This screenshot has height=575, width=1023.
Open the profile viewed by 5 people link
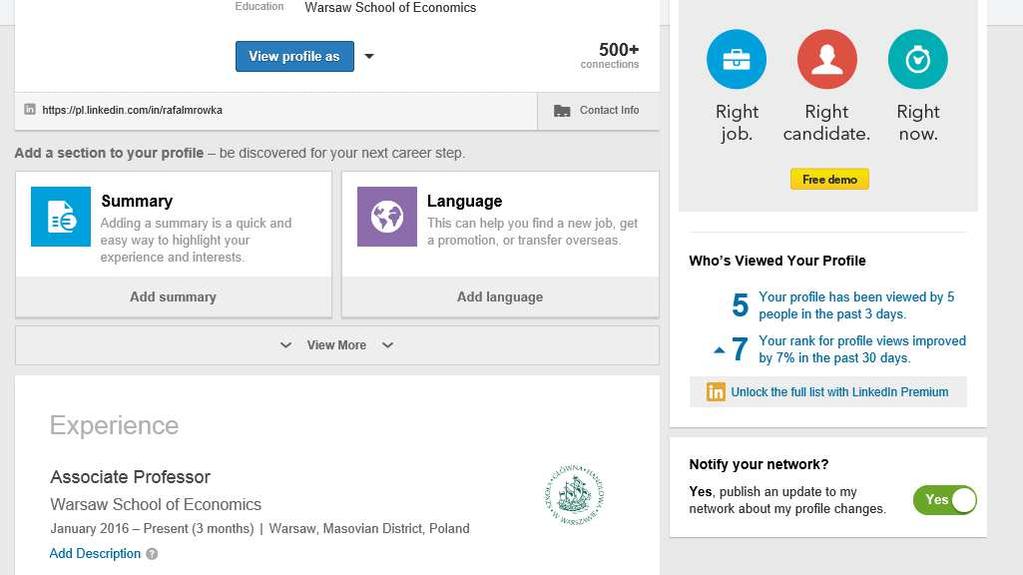(856, 305)
